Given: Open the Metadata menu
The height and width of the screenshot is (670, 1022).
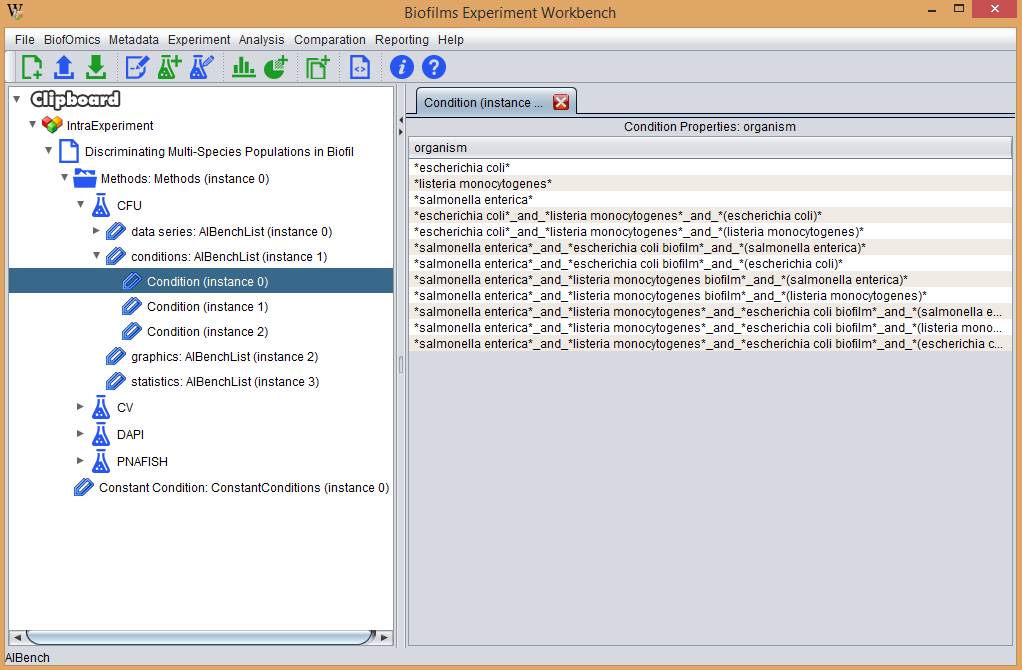Looking at the screenshot, I should tap(134, 40).
